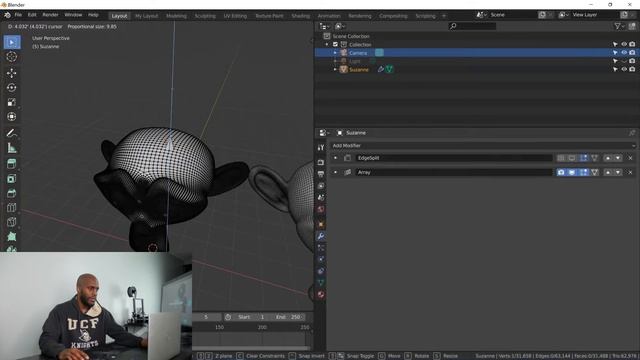Open the Help menu
Screen dimensions: 640x360
(93, 15)
